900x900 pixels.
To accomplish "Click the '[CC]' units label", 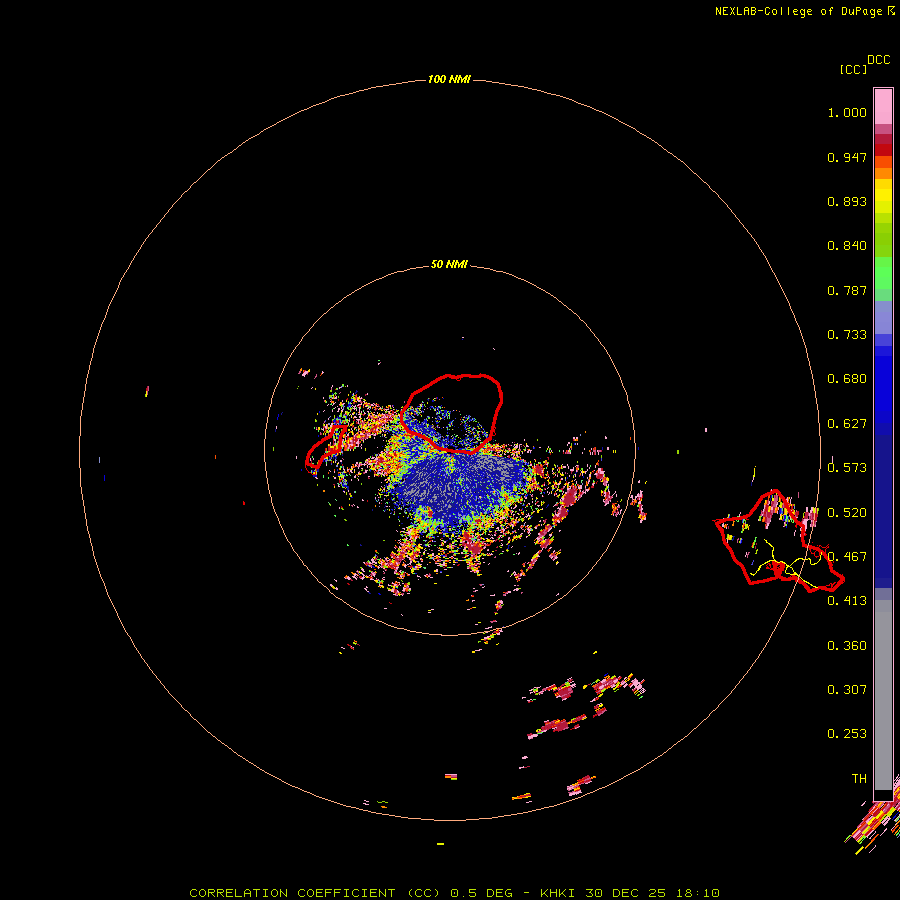I will pos(854,69).
